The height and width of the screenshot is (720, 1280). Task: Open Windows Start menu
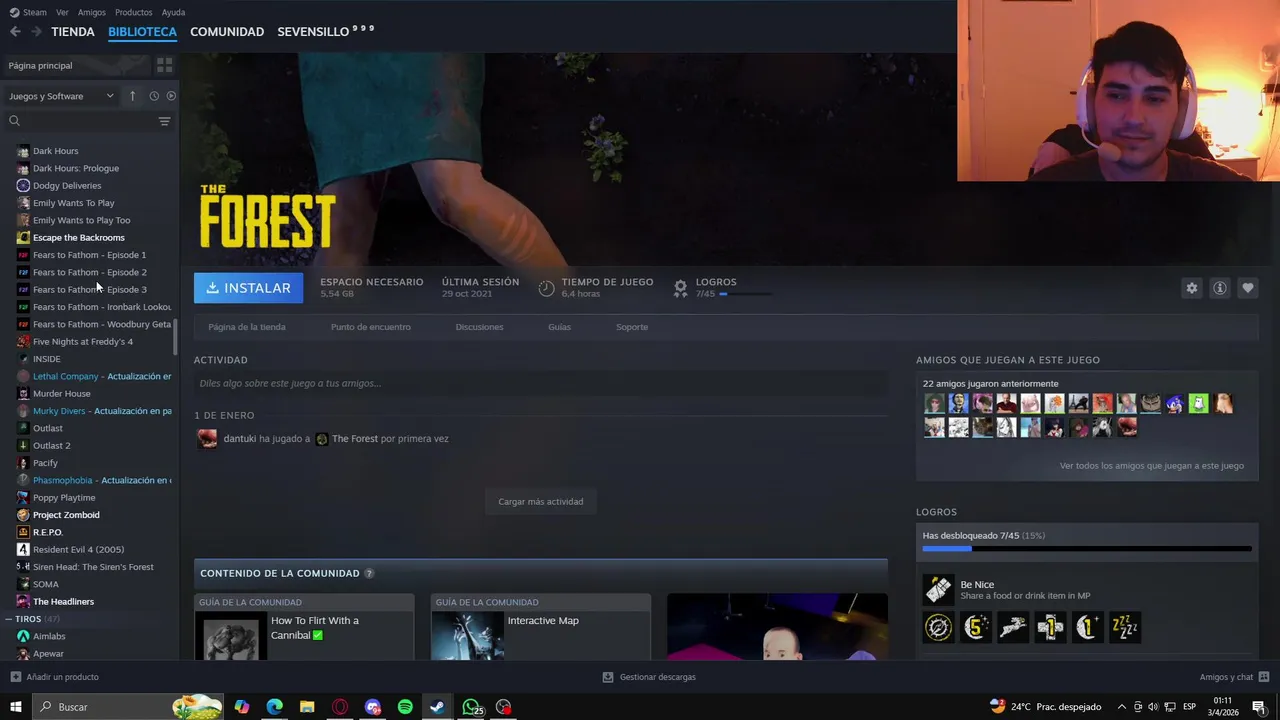(15, 707)
